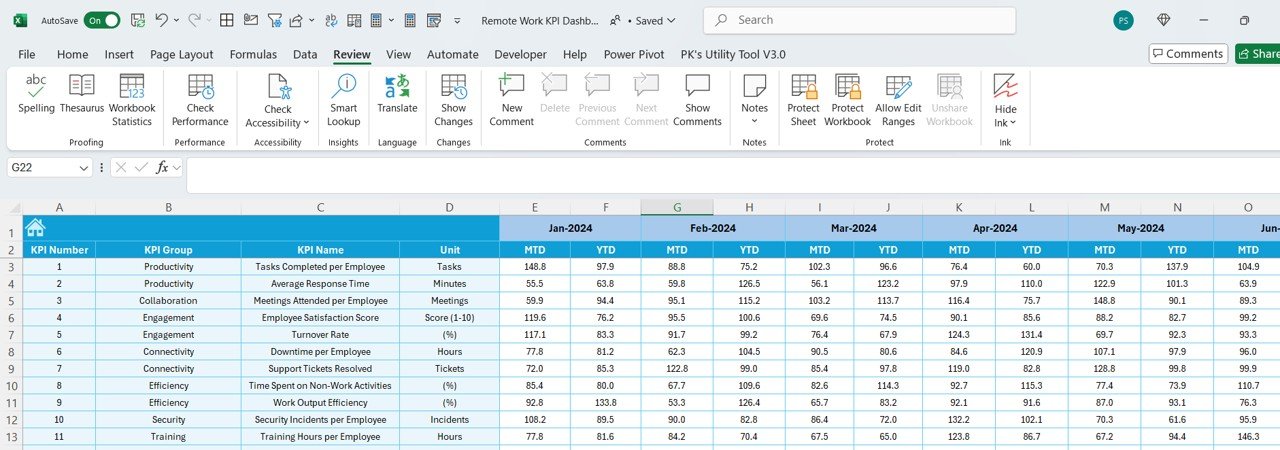Click the KPI Group header cell
Screen dimensions: 1280x450
168,250
